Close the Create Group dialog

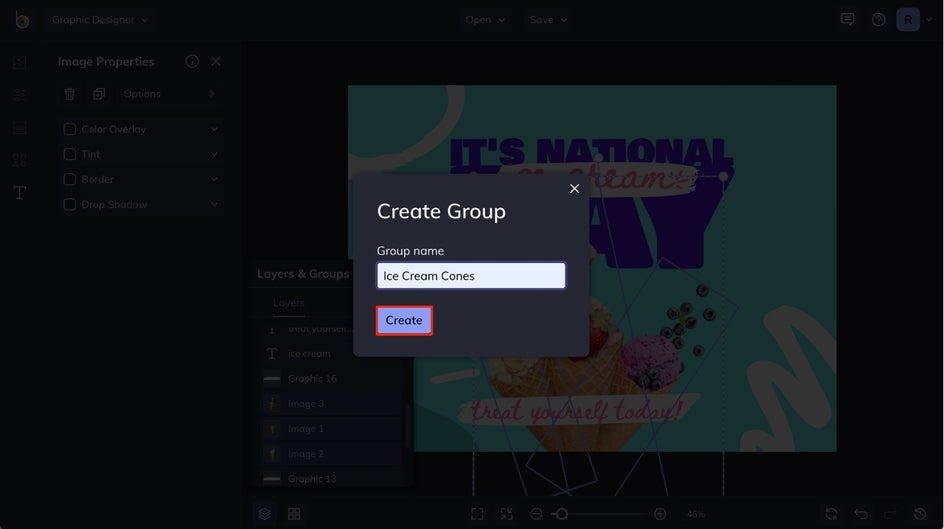coord(574,188)
